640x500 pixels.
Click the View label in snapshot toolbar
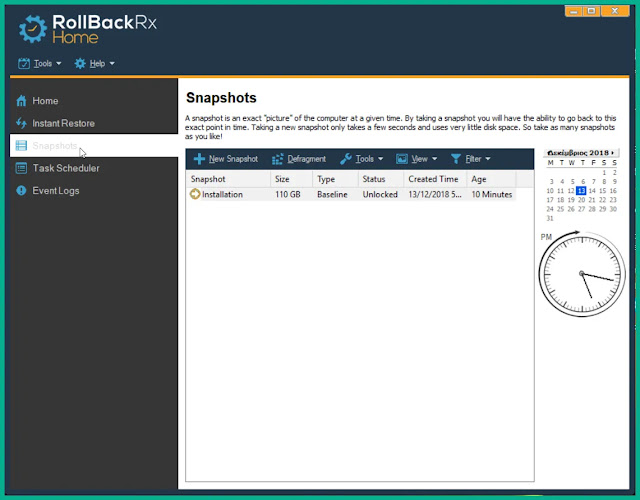coord(419,159)
